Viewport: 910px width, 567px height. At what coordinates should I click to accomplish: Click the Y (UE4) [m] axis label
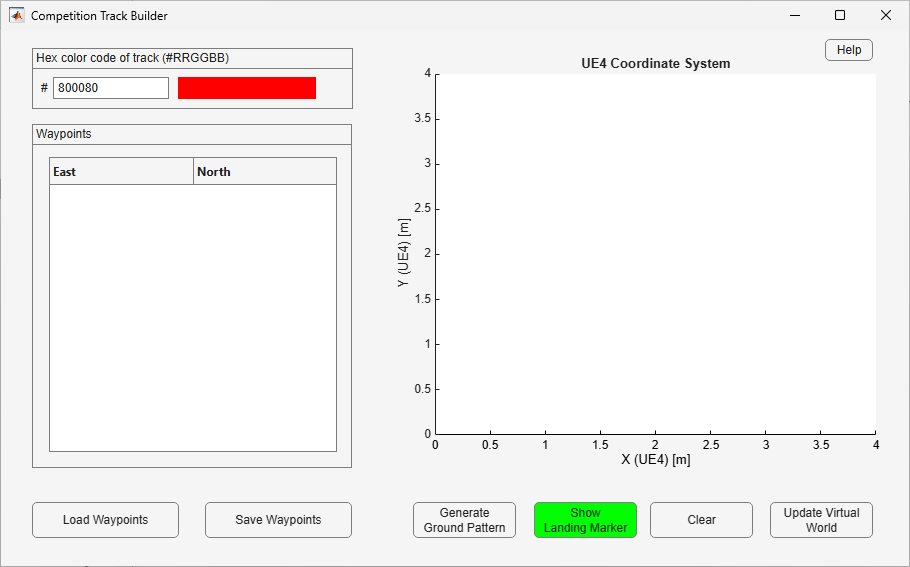(404, 252)
